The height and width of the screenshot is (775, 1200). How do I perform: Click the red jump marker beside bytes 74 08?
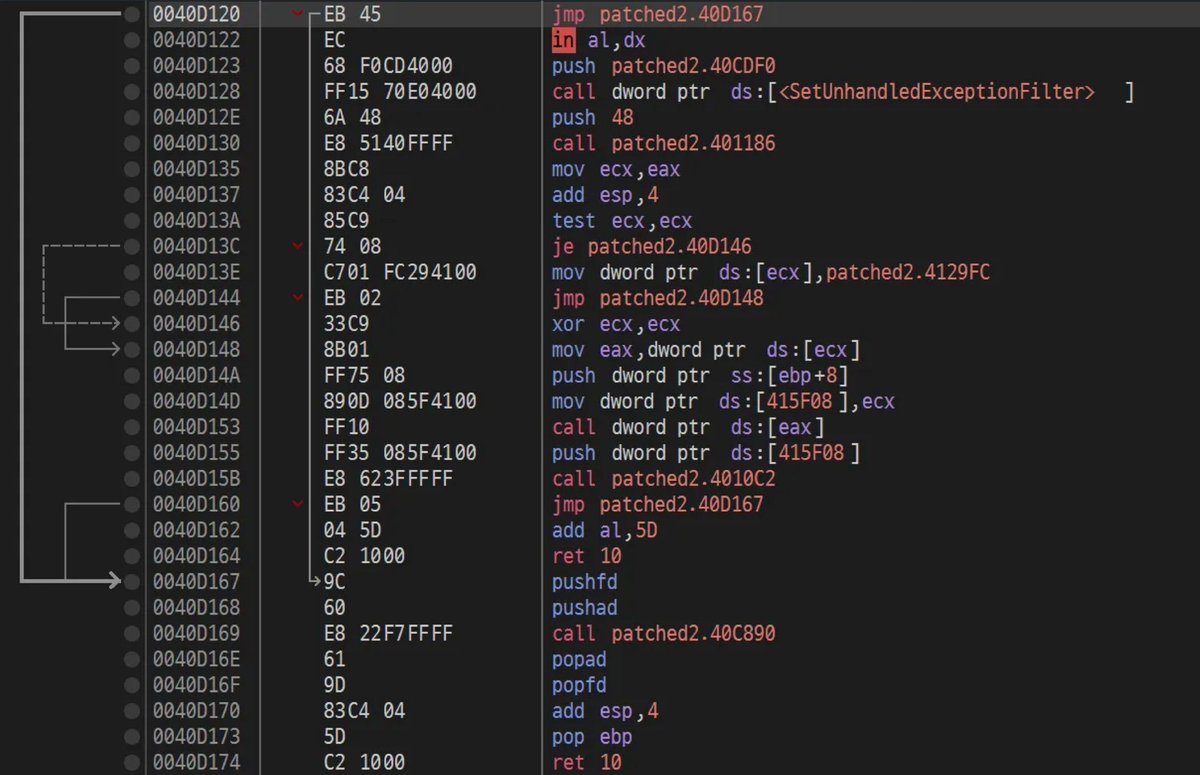pyautogui.click(x=296, y=247)
